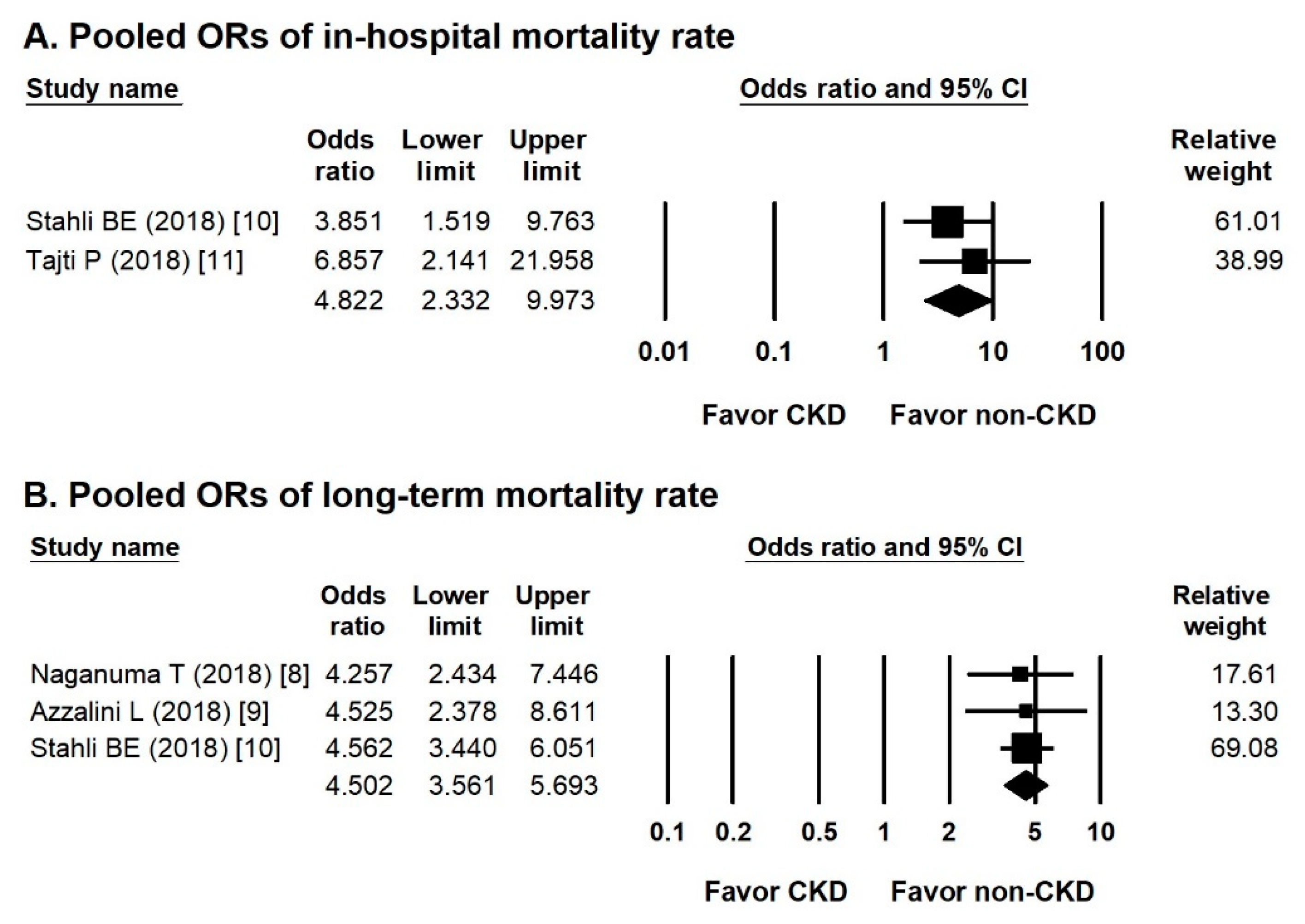Viewport: 1305px width, 924px height.
Task: Click the pooled odds ratio 4.502
Action: 359,786
